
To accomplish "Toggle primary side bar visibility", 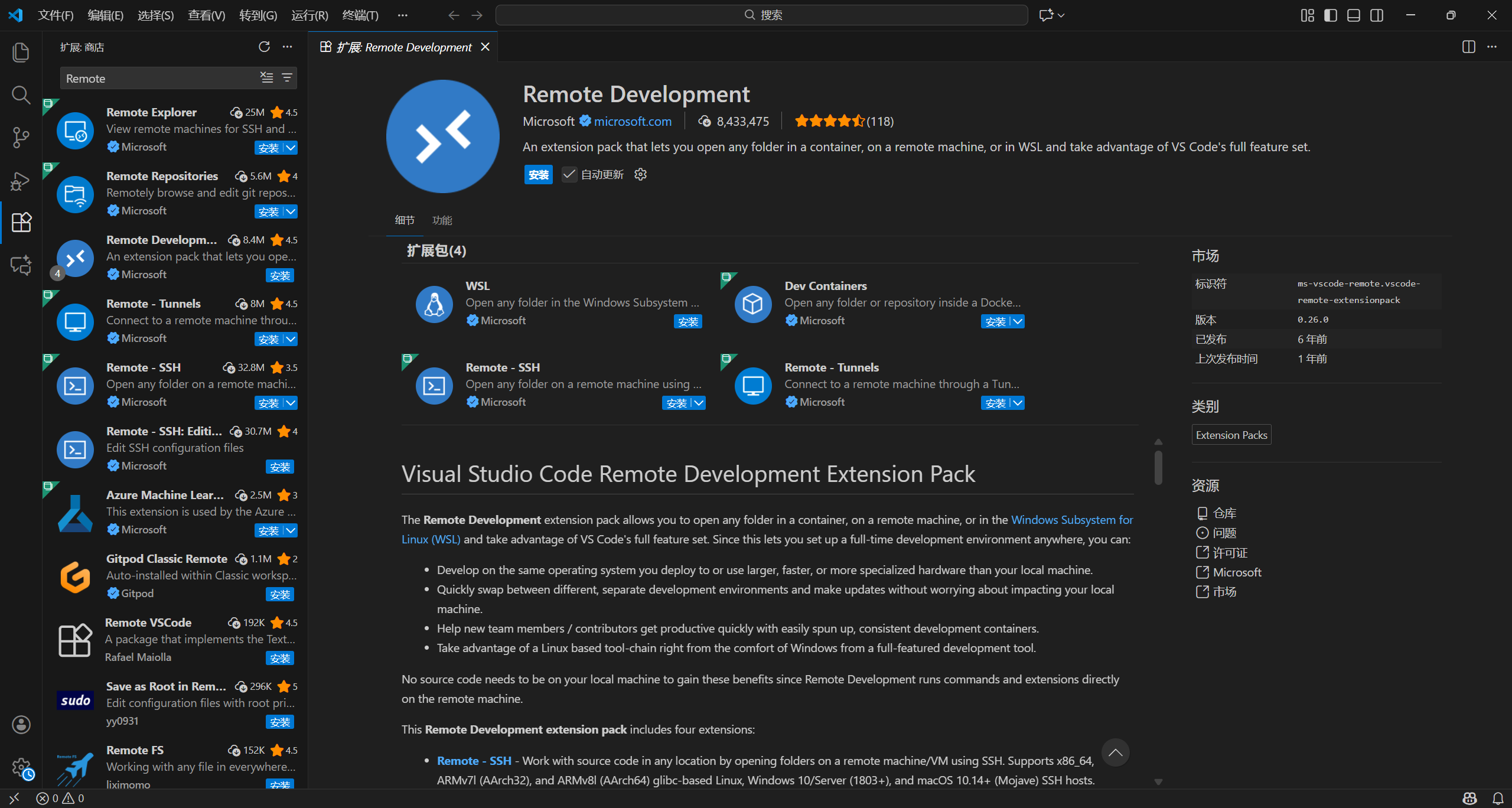I will click(x=1331, y=15).
